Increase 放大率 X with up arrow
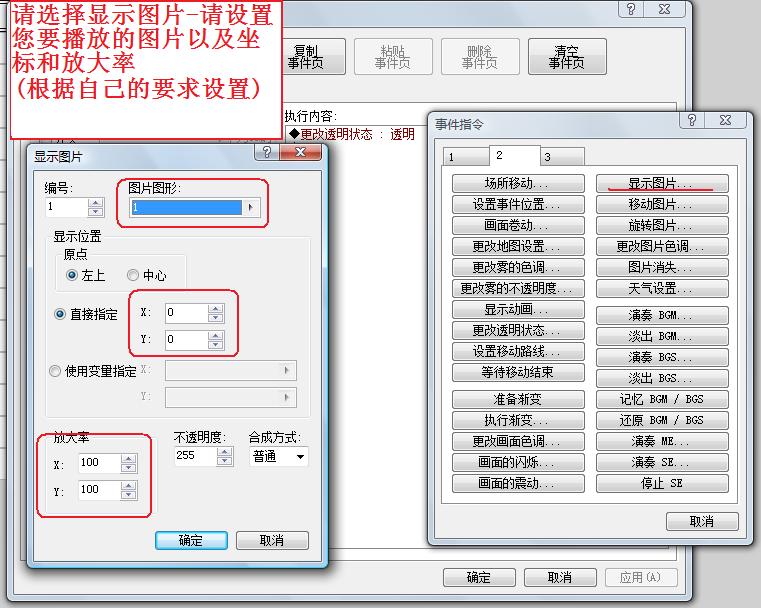The width and height of the screenshot is (761, 608). (x=128, y=458)
